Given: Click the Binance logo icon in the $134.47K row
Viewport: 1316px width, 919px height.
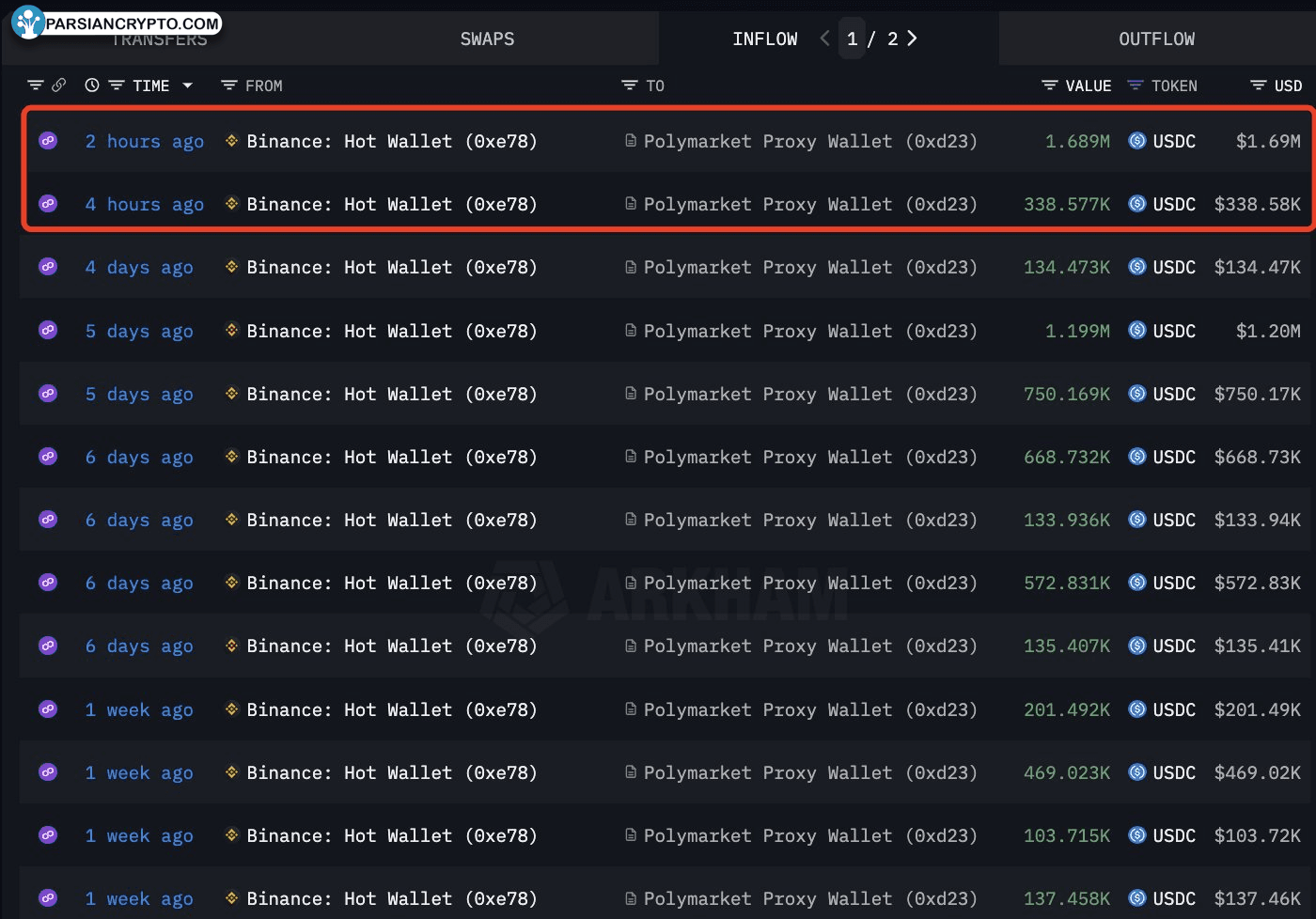Looking at the screenshot, I should (x=231, y=267).
